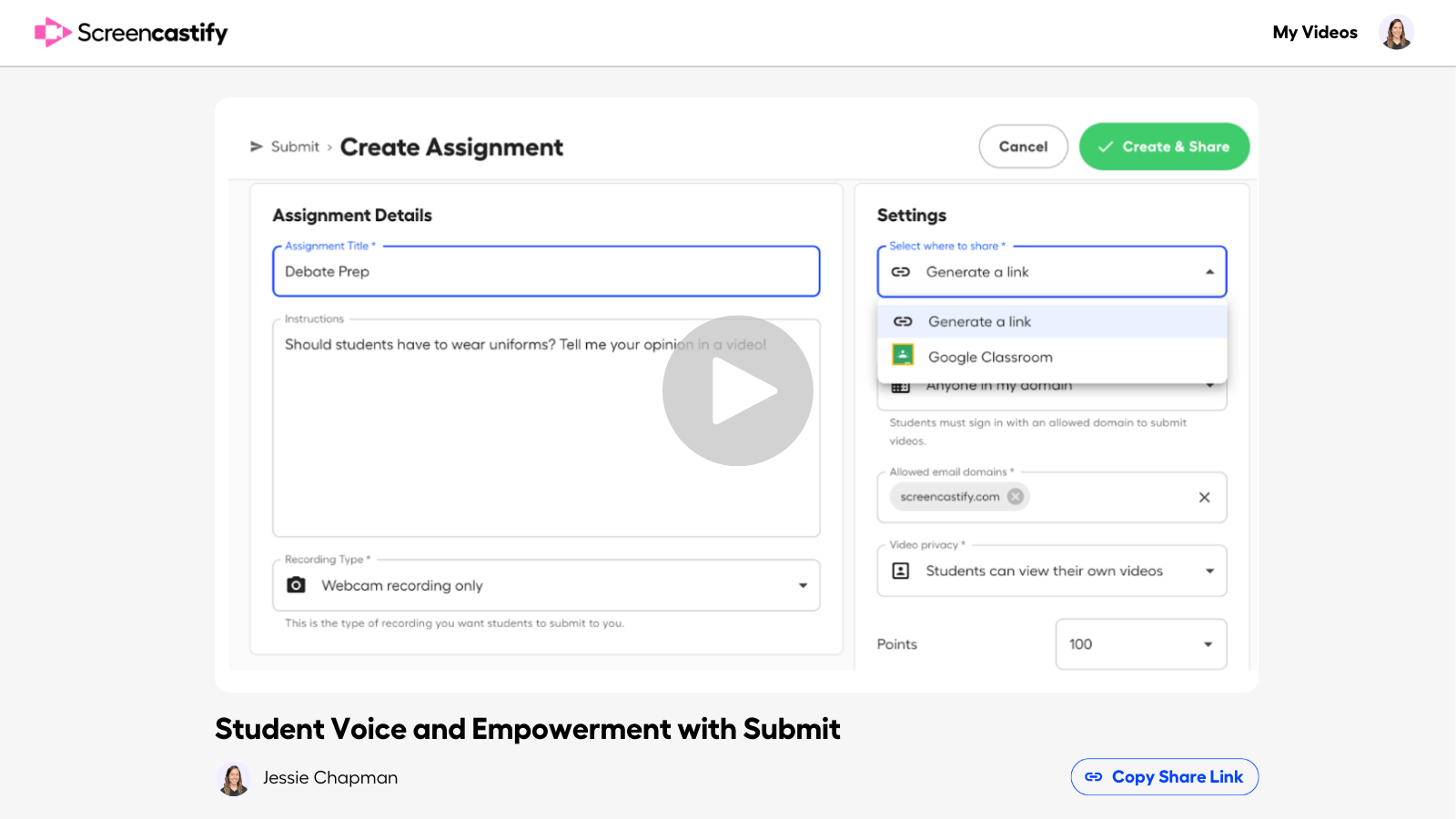Viewport: 1456px width, 819px height.
Task: Click the Google Classroom icon in dropdown
Action: point(903,356)
